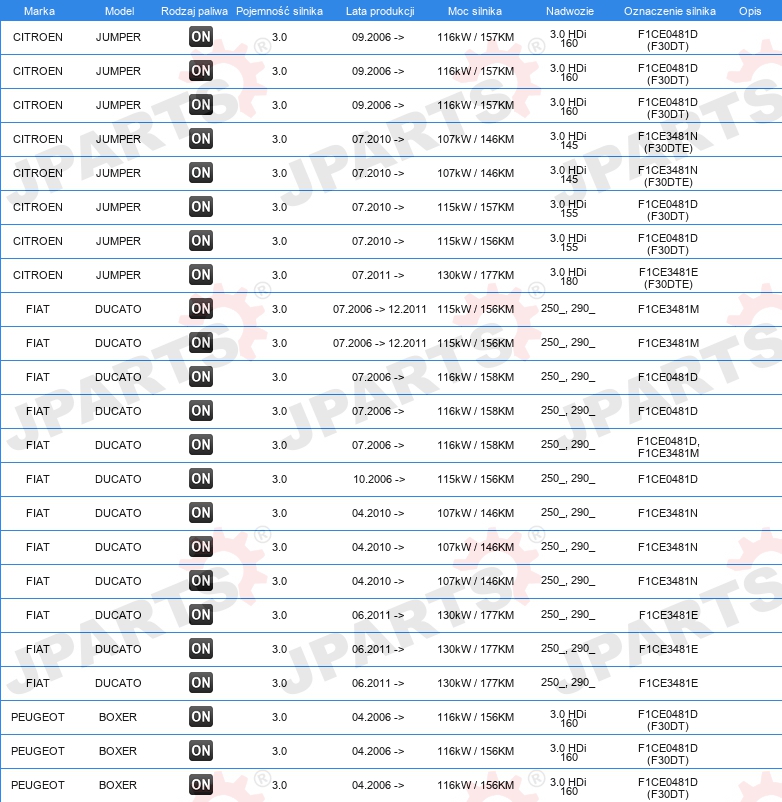This screenshot has width=782, height=802.
Task: Click ON fuel badge in CITROEN 115kW / 156KM row
Action: pyautogui.click(x=200, y=241)
